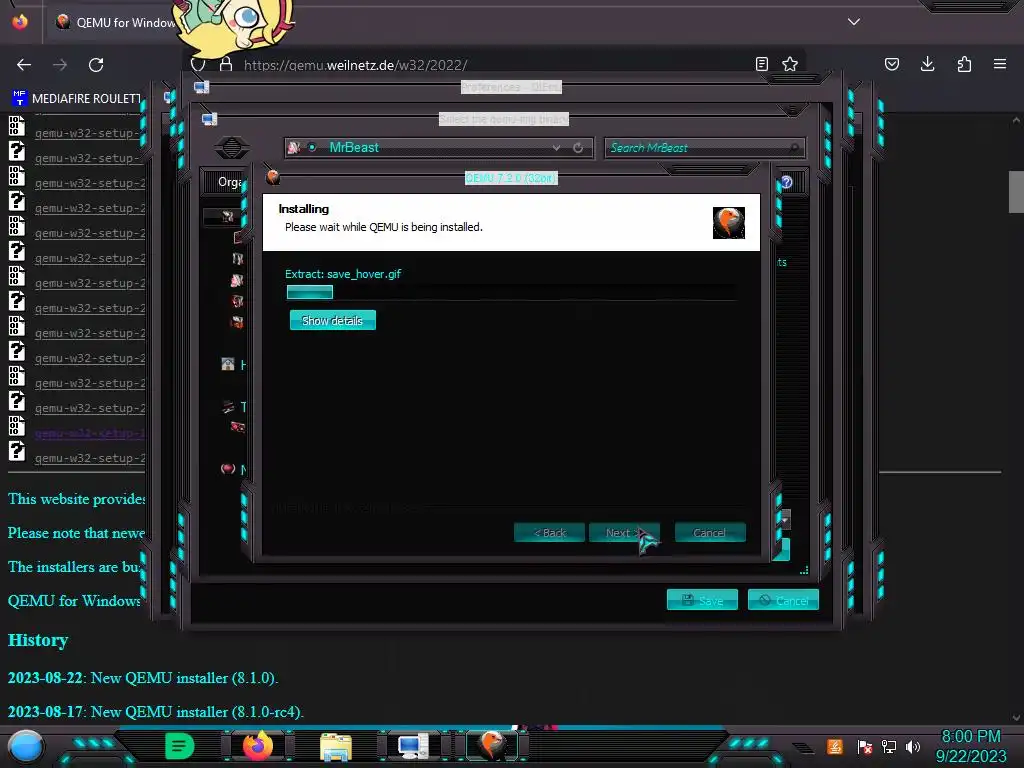Open File Explorer from the taskbar
The image size is (1024, 768).
(336, 746)
